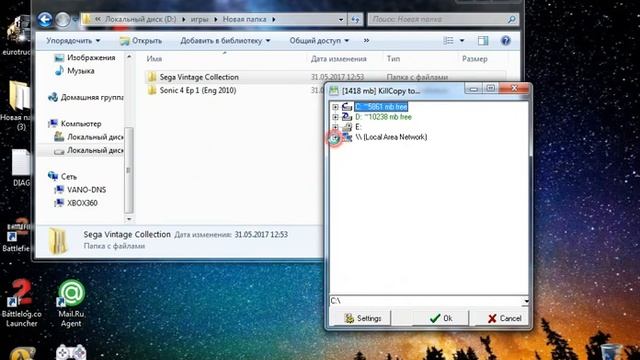Expand the C: drive in KillCopy
Viewport: 640px width, 360px height.
click(x=335, y=107)
